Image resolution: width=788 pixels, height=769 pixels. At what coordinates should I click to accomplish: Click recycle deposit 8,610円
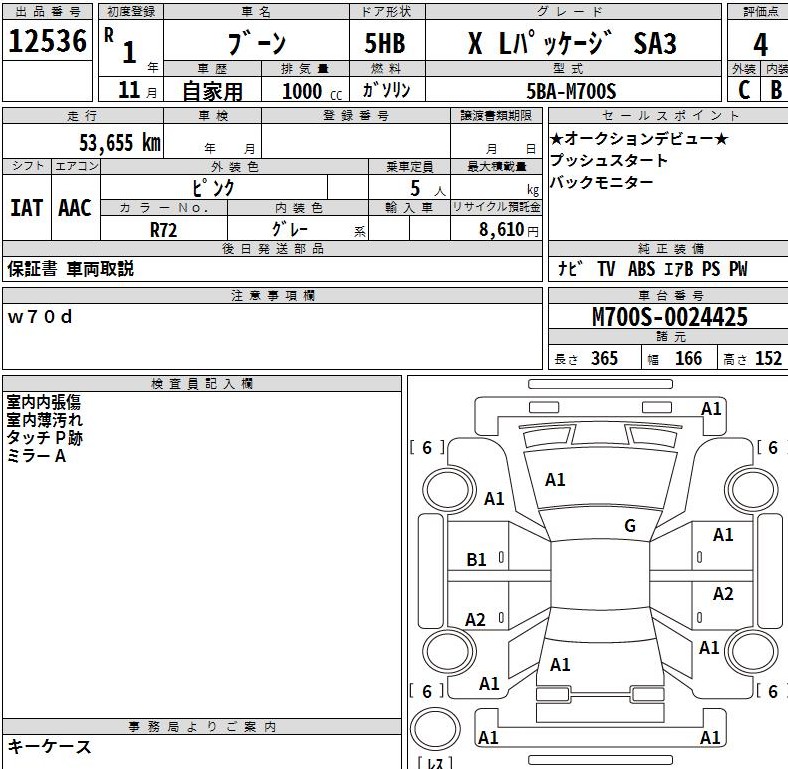[x=509, y=230]
